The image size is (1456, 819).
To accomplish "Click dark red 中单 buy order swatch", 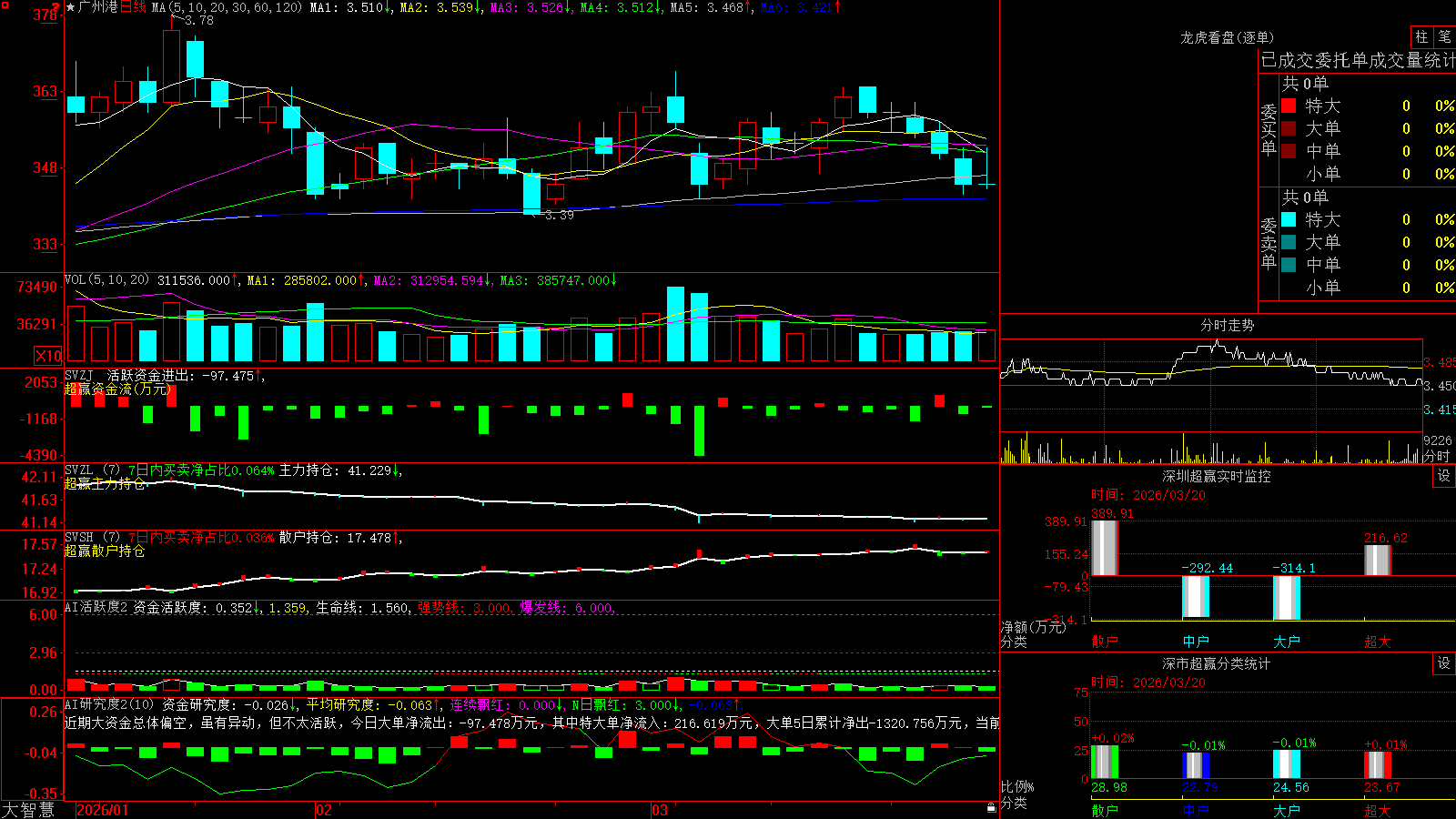I will click(1289, 151).
